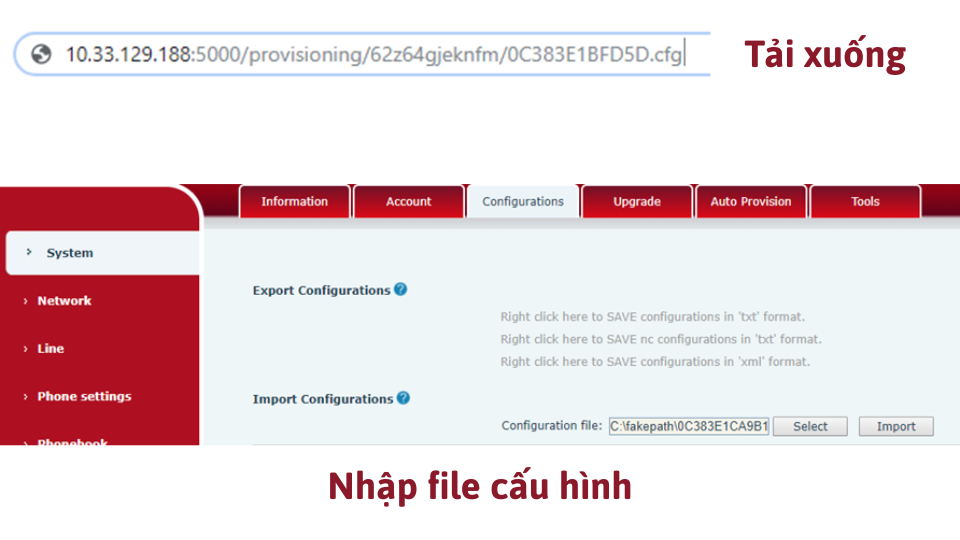Click the globe icon in address bar

click(x=41, y=54)
